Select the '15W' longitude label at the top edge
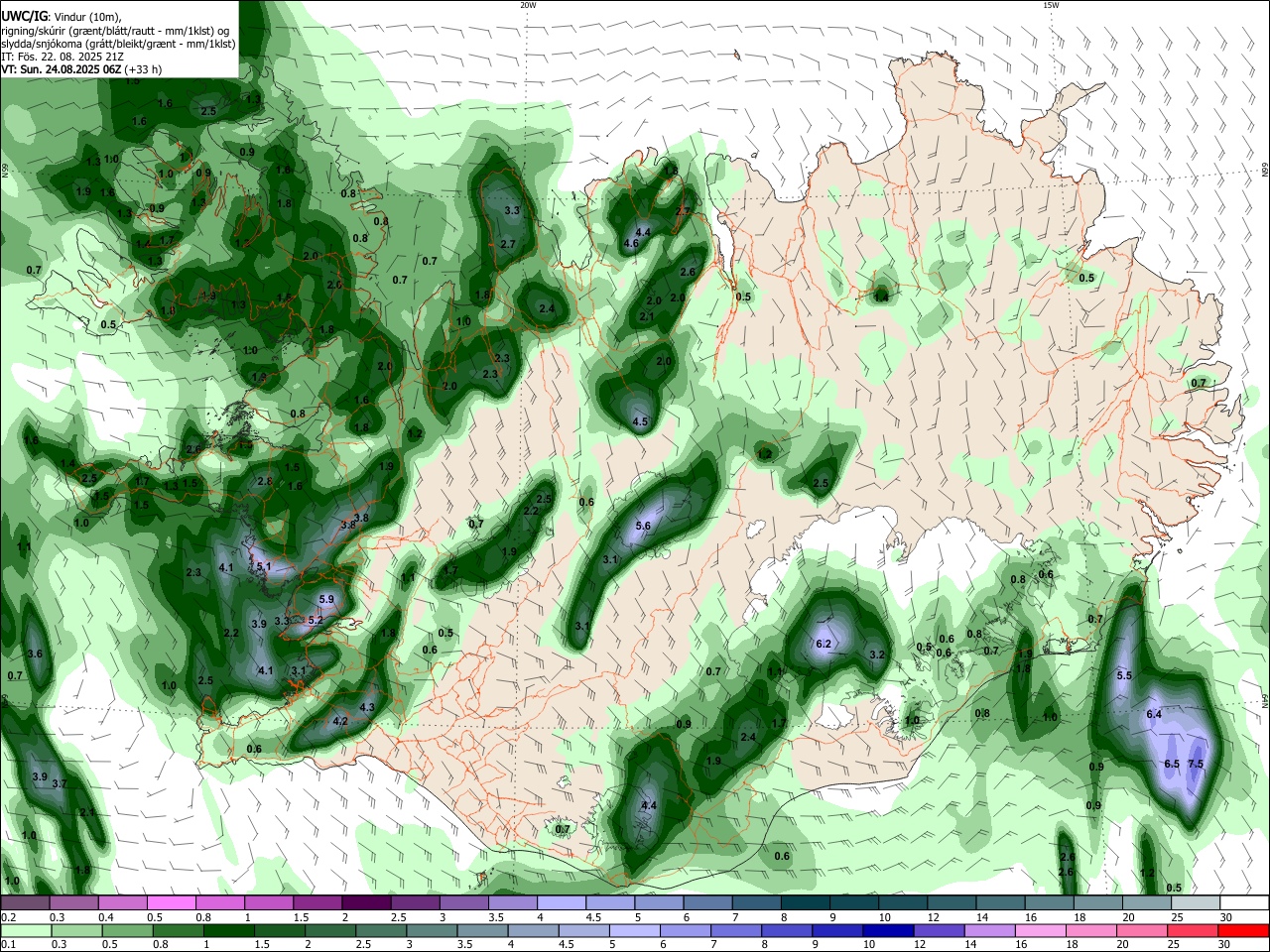Image resolution: width=1270 pixels, height=952 pixels. point(1051,5)
